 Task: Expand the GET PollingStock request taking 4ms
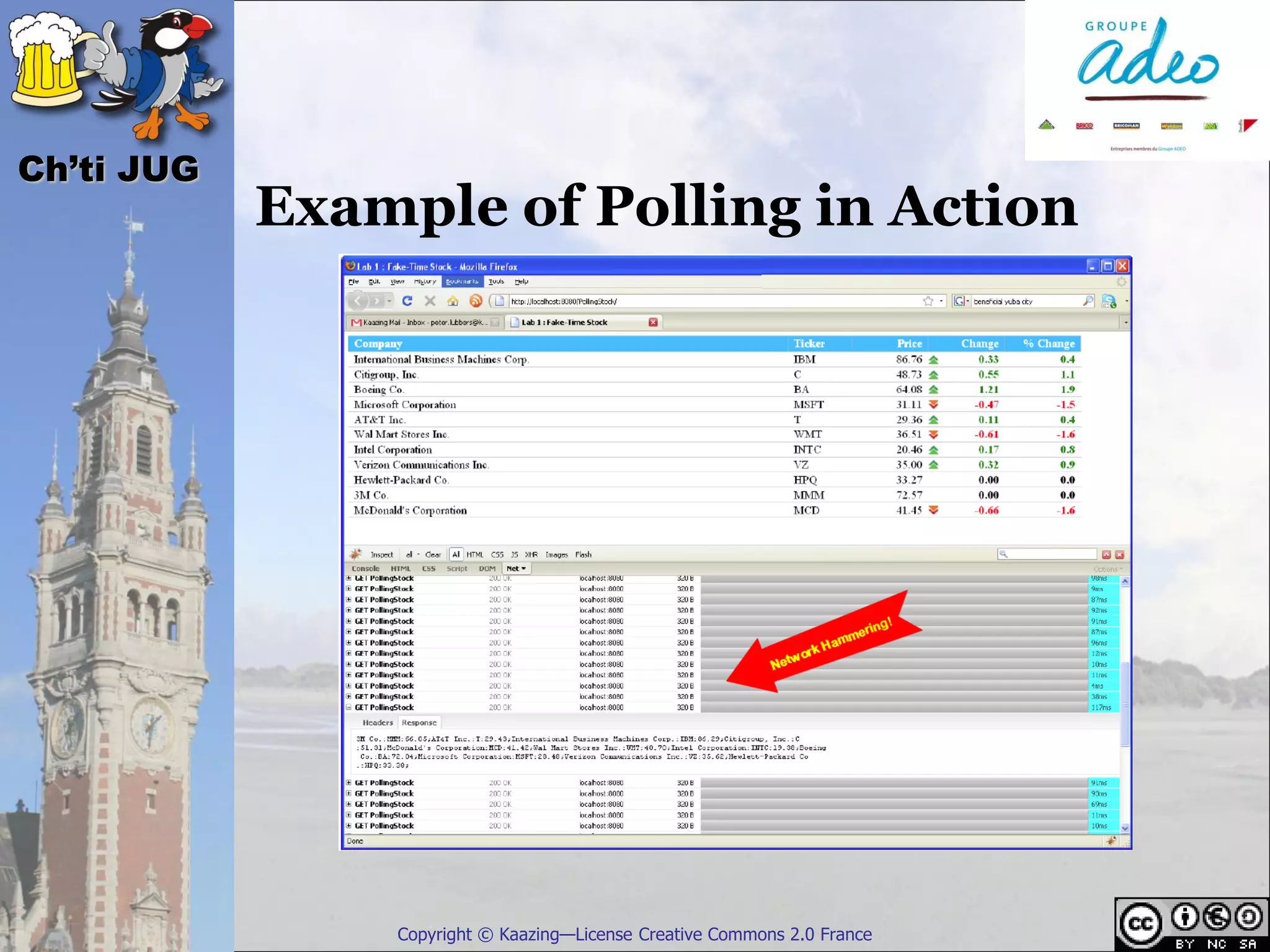pyautogui.click(x=349, y=686)
